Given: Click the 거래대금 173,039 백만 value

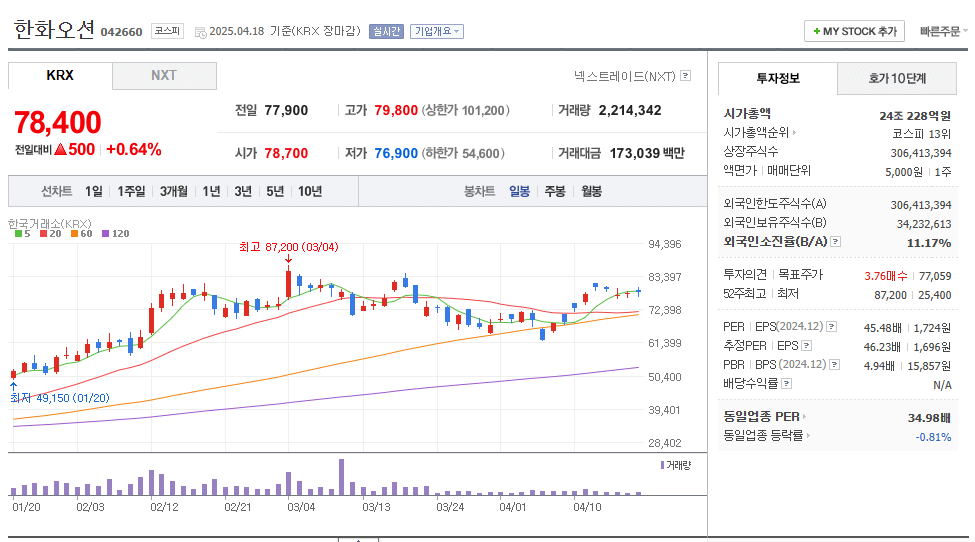Looking at the screenshot, I should pos(647,154).
